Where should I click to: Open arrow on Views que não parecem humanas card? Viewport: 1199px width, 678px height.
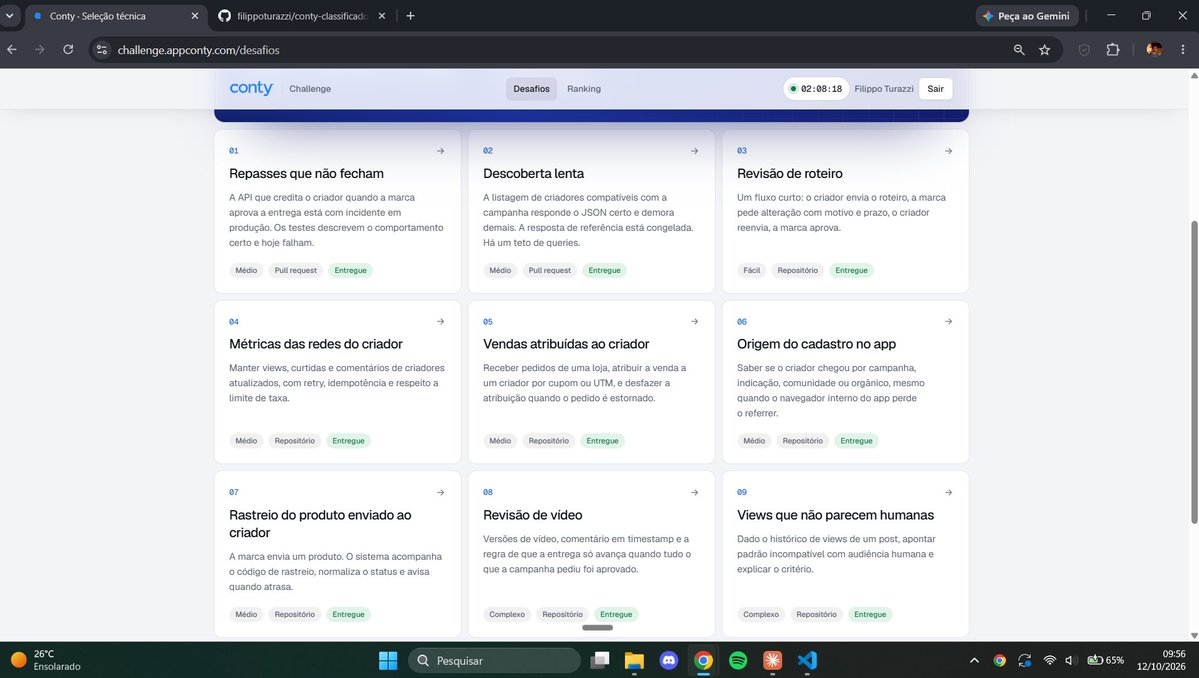(x=948, y=492)
